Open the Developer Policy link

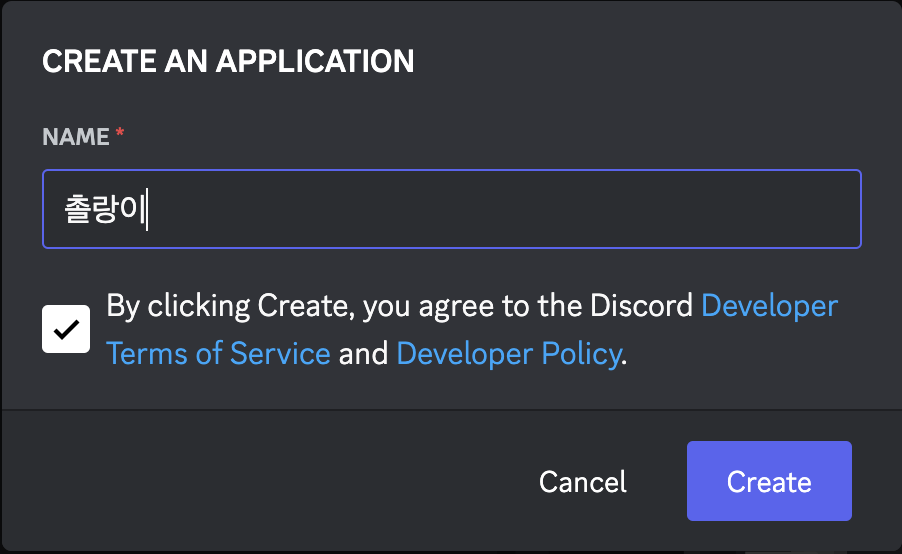509,353
